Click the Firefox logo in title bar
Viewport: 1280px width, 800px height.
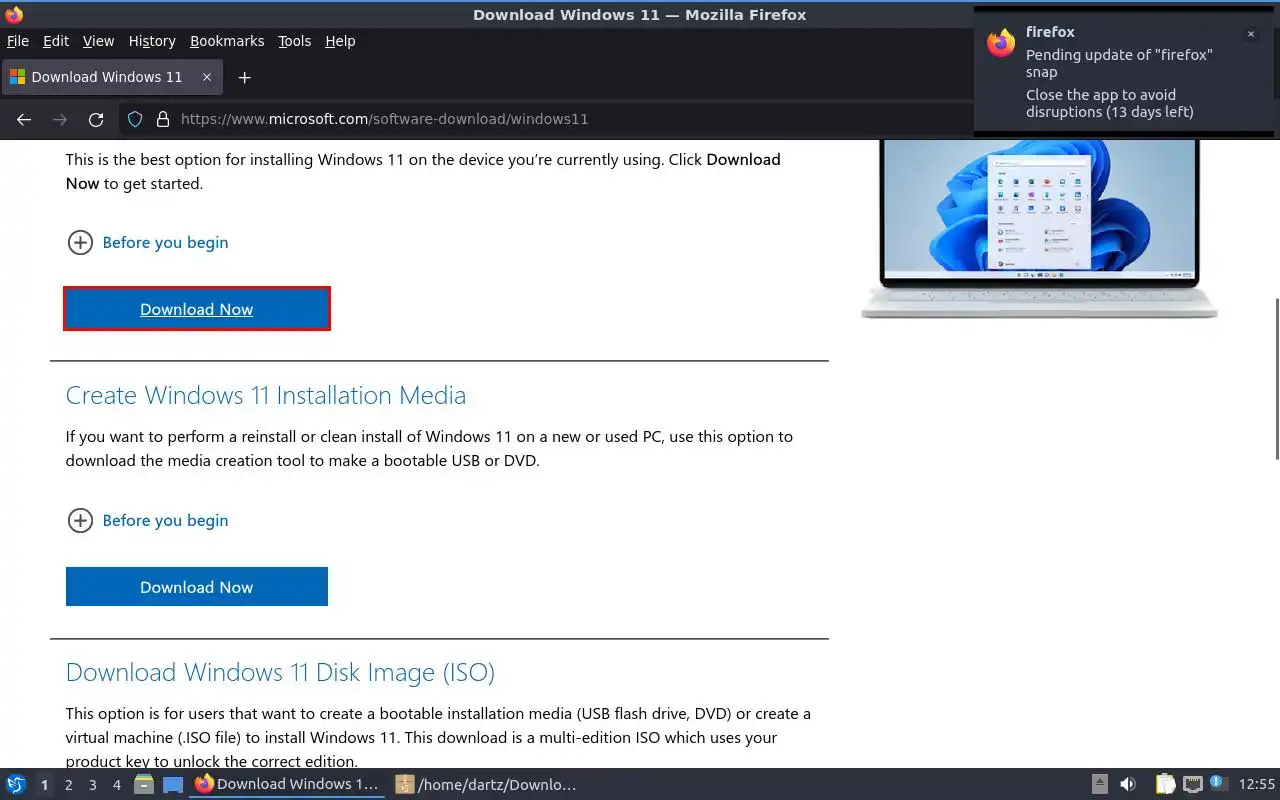point(14,14)
